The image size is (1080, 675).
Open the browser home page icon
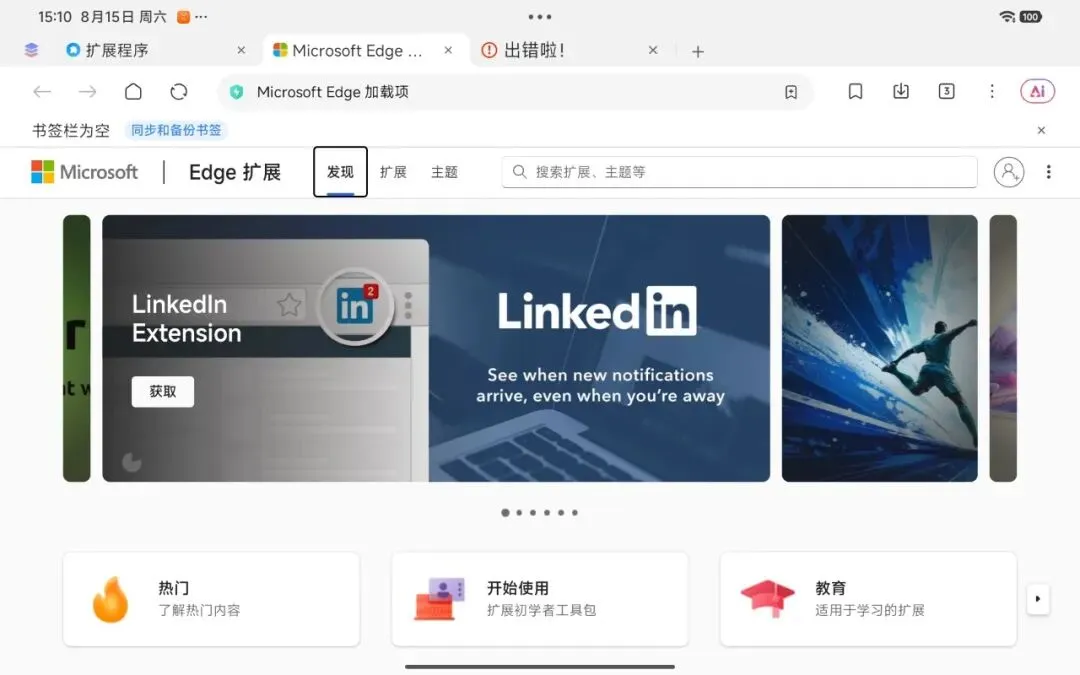coord(133,92)
